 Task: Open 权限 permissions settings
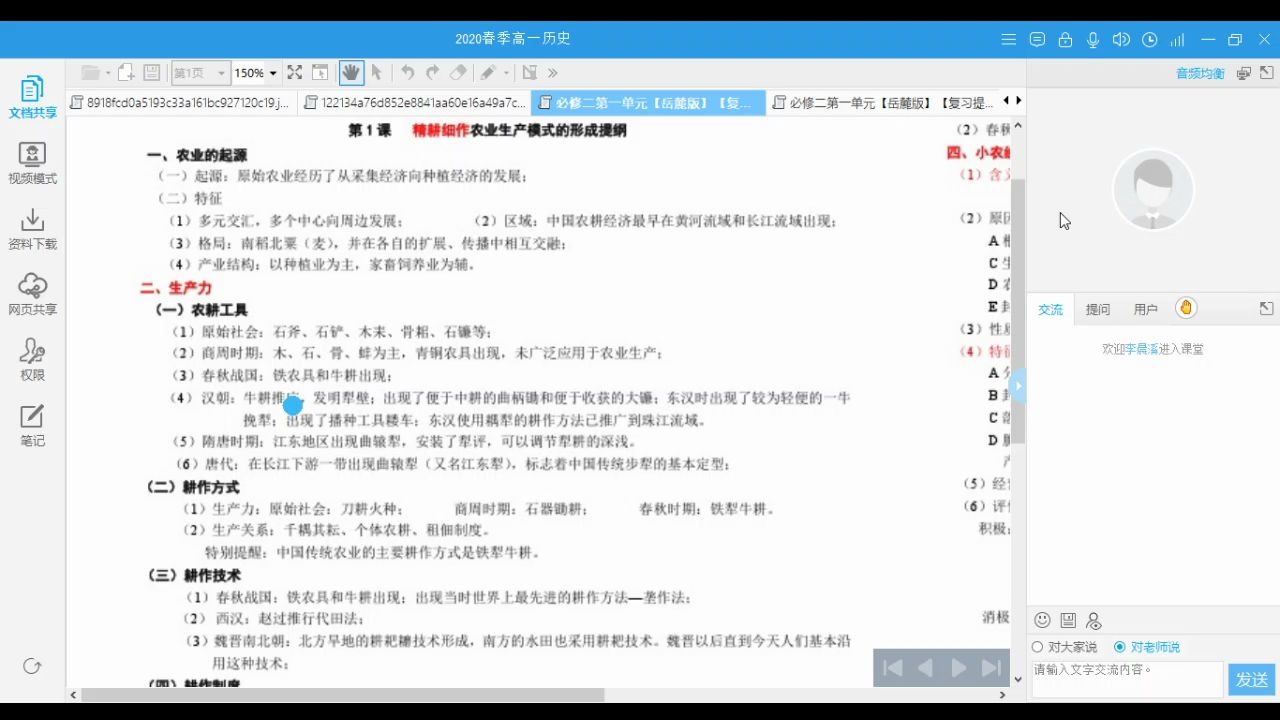point(32,360)
